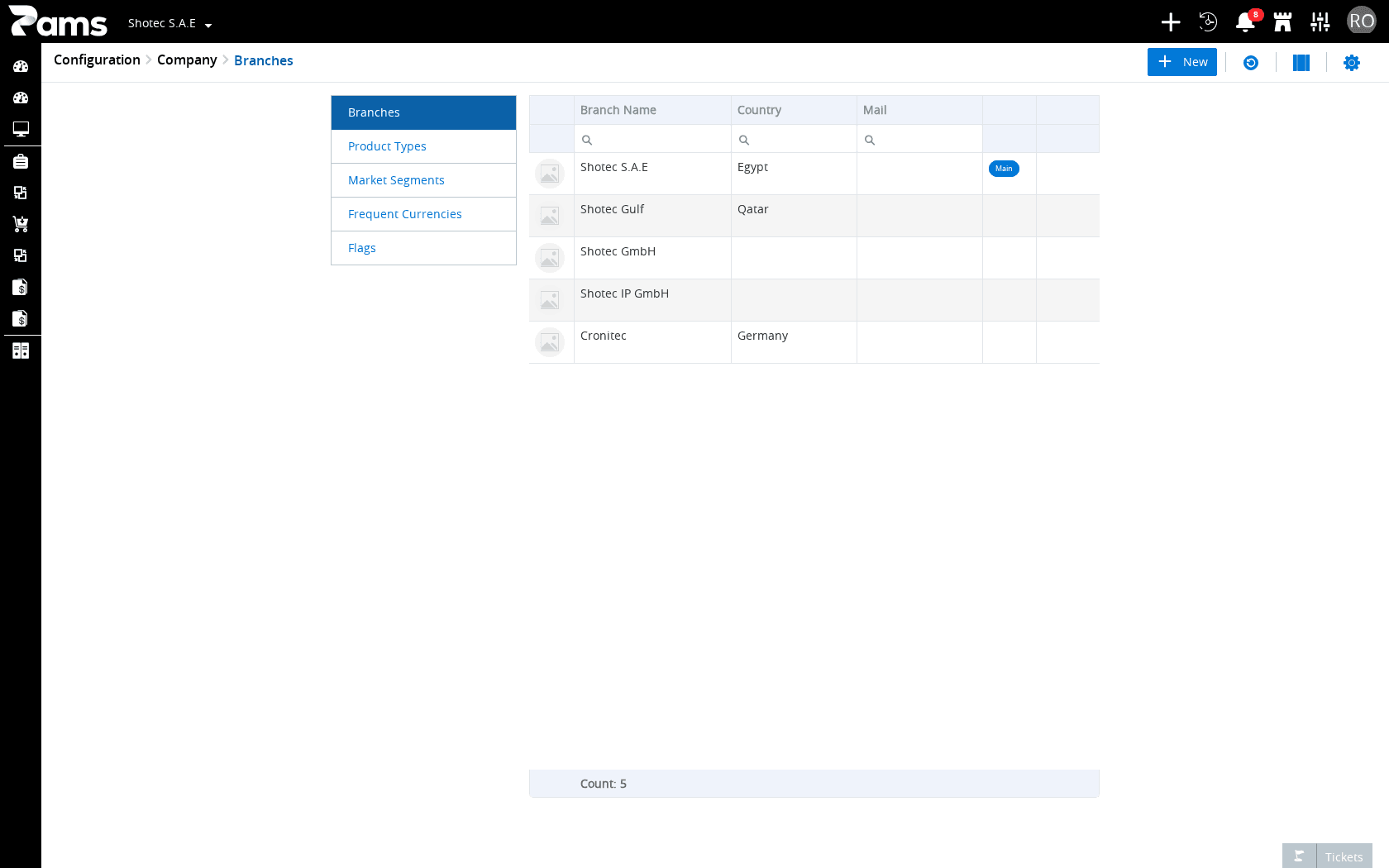
Task: Select the Shotec IP GmbH branch name
Action: [x=624, y=293]
